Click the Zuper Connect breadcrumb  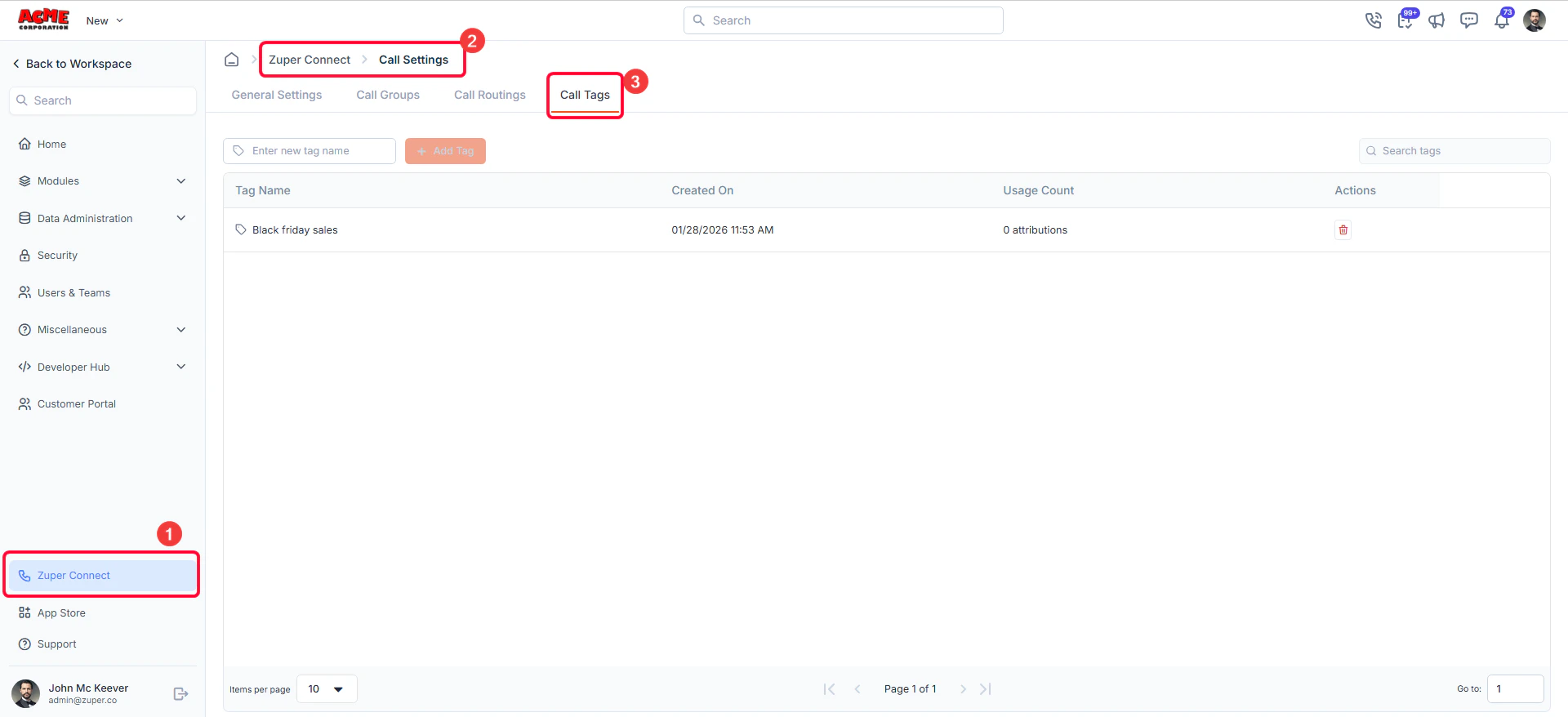310,60
